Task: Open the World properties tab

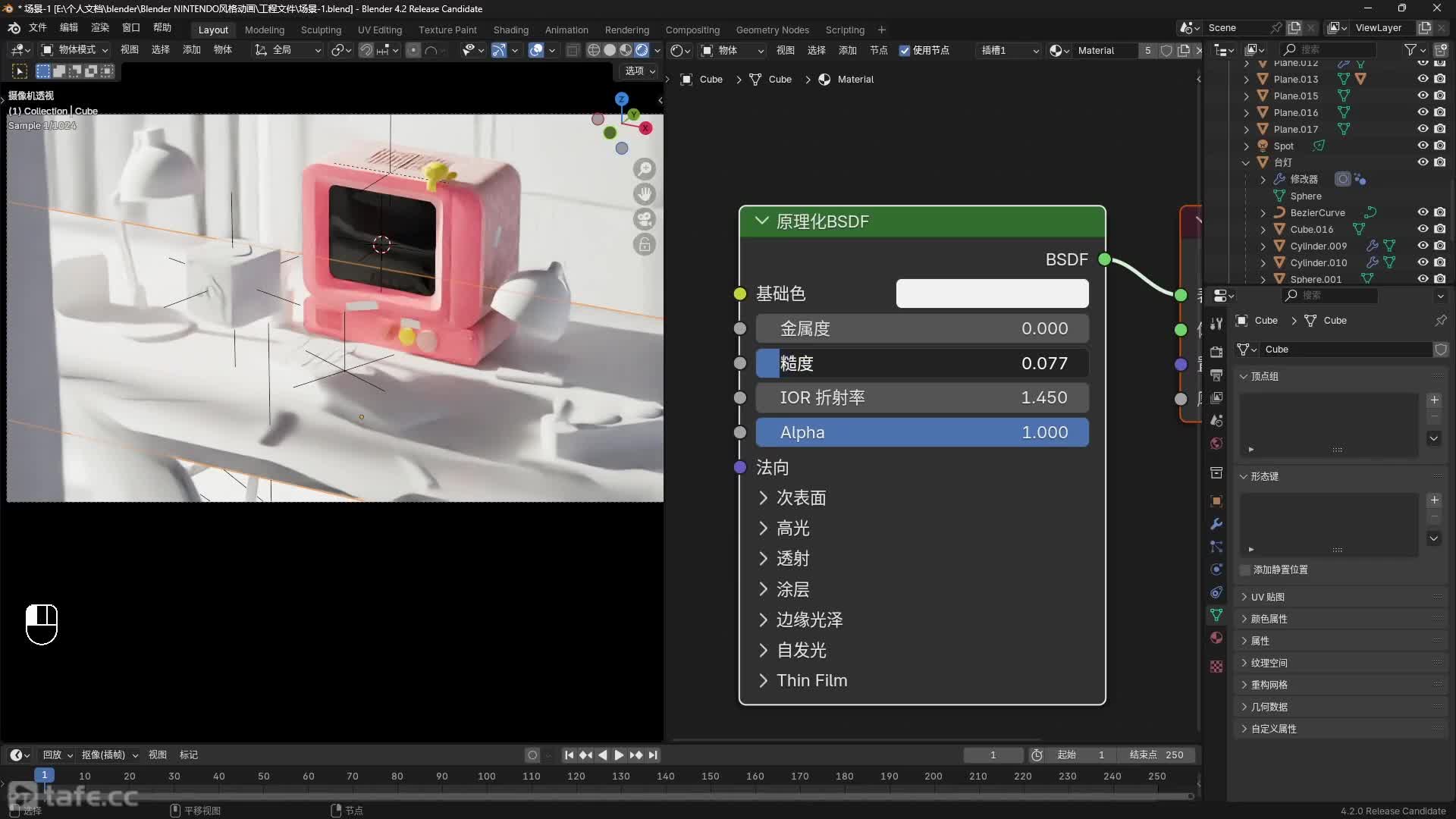Action: pyautogui.click(x=1216, y=443)
